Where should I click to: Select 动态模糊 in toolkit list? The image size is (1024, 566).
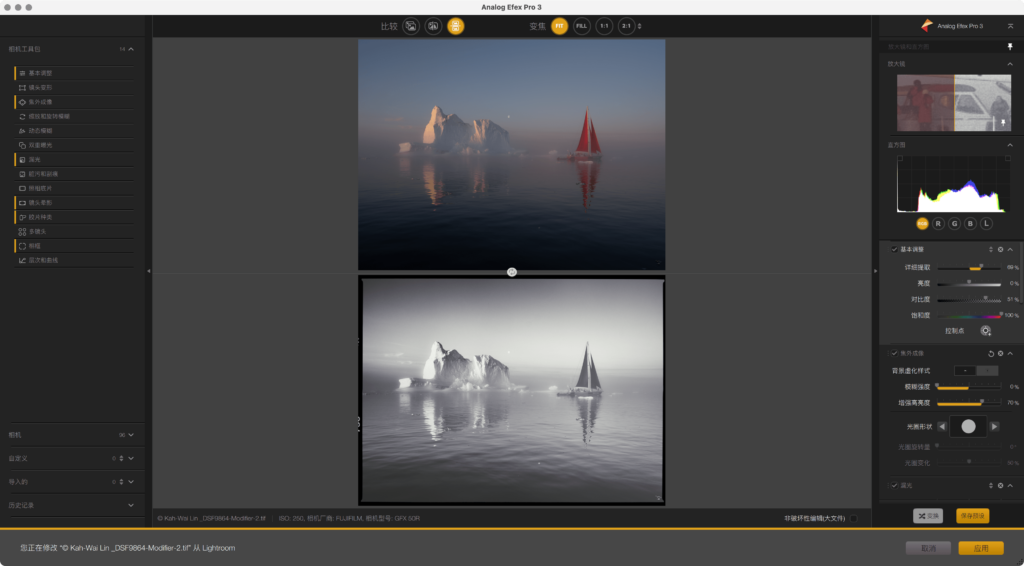74,131
